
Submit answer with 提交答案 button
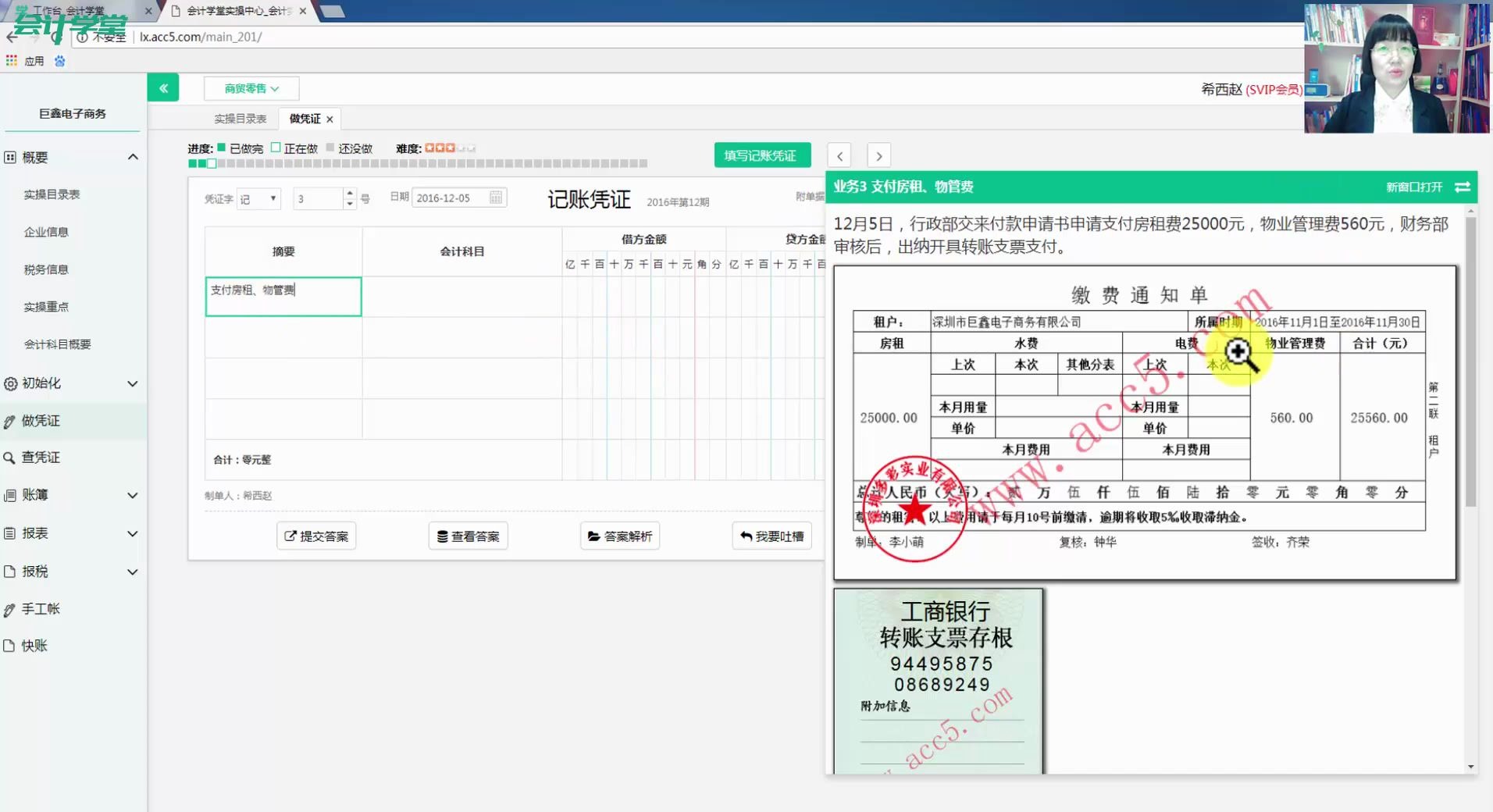316,536
